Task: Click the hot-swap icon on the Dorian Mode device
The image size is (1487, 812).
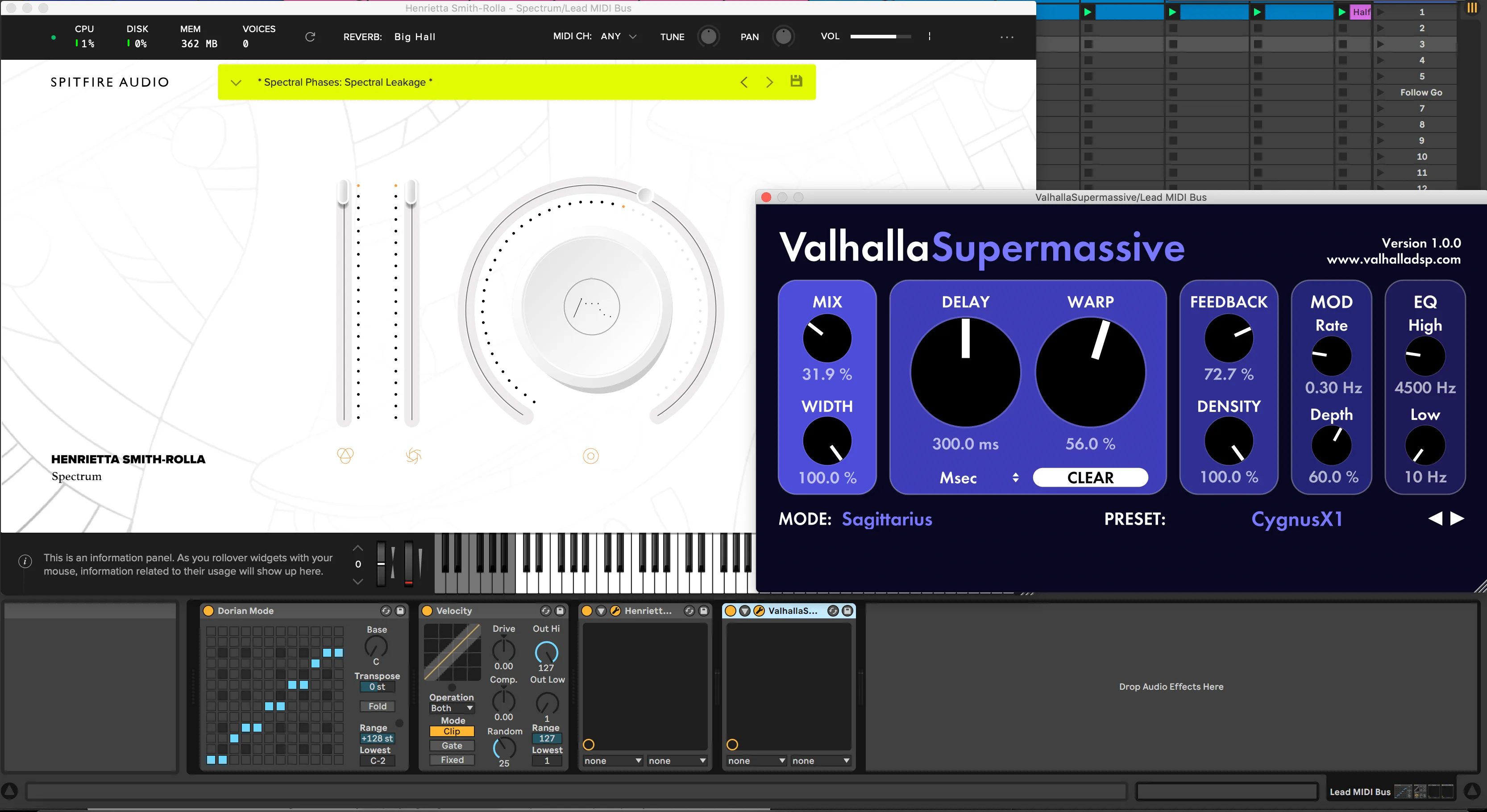Action: pos(386,611)
